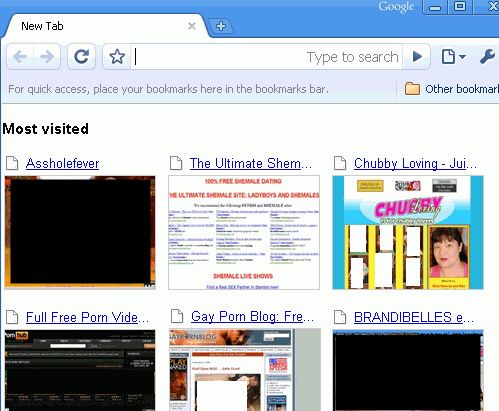Click the page icon beside The Ultimate link
Viewport: 499px width, 411px height.
click(x=176, y=163)
